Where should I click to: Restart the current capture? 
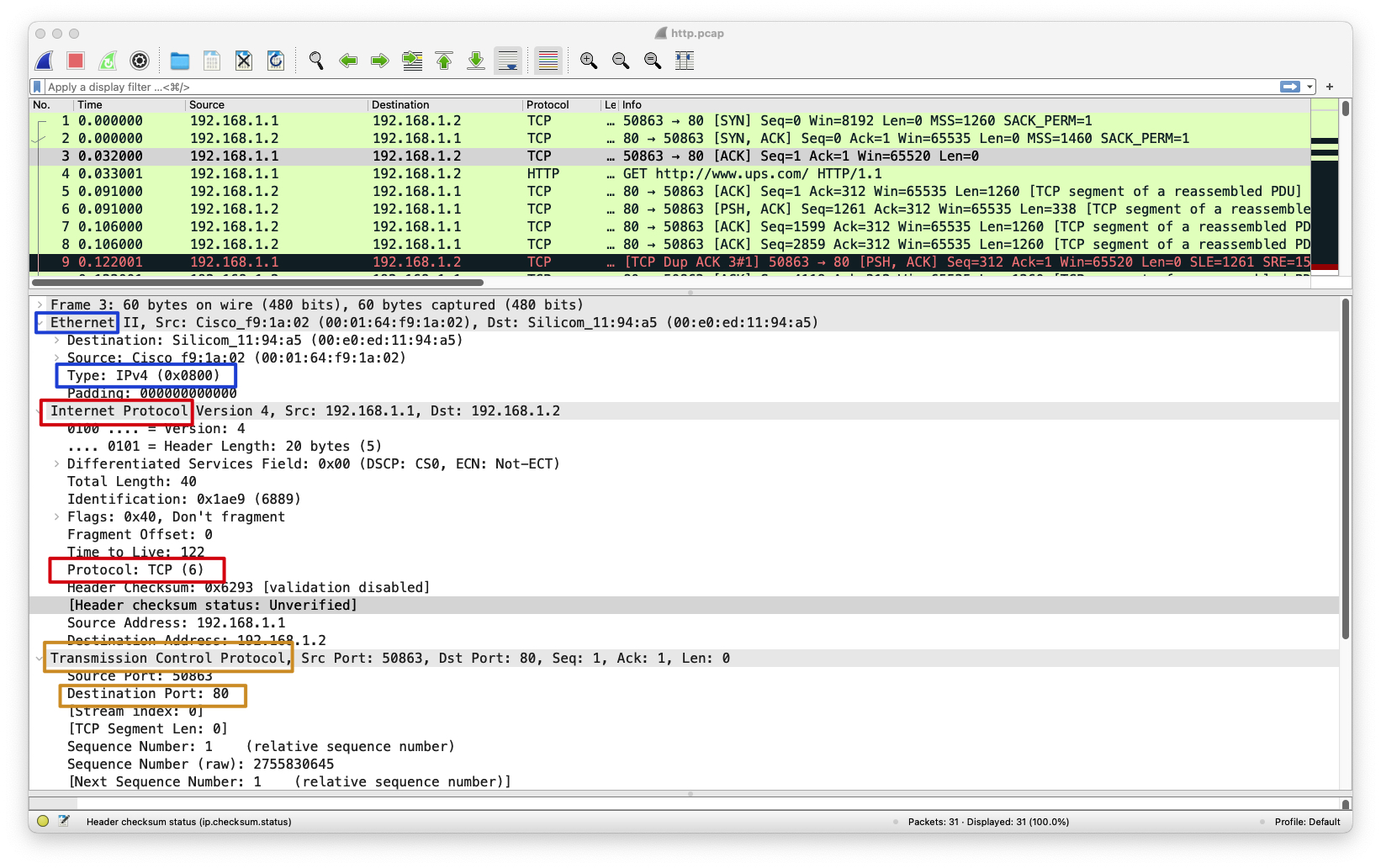point(108,60)
